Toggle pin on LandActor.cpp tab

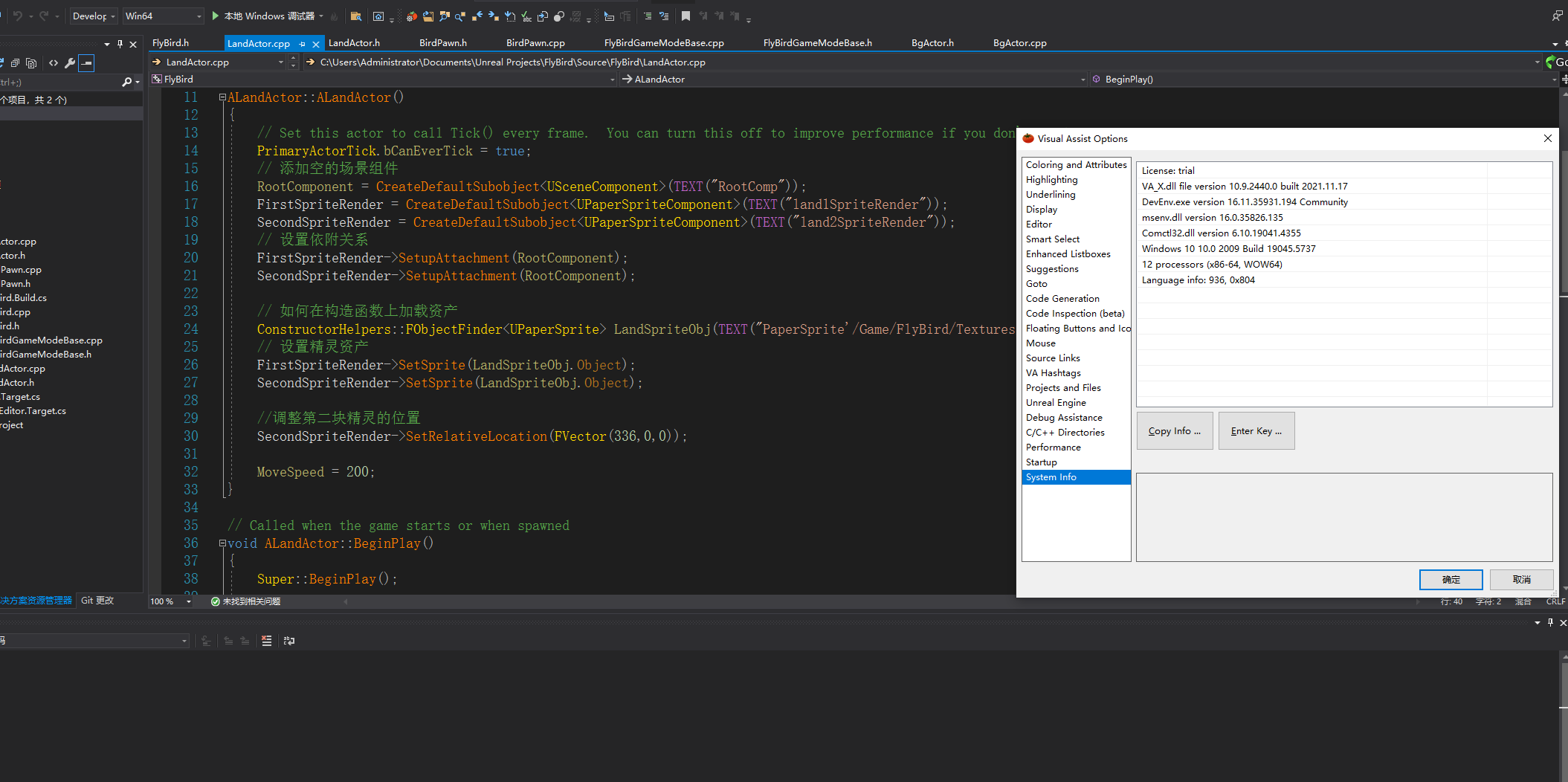point(303,44)
